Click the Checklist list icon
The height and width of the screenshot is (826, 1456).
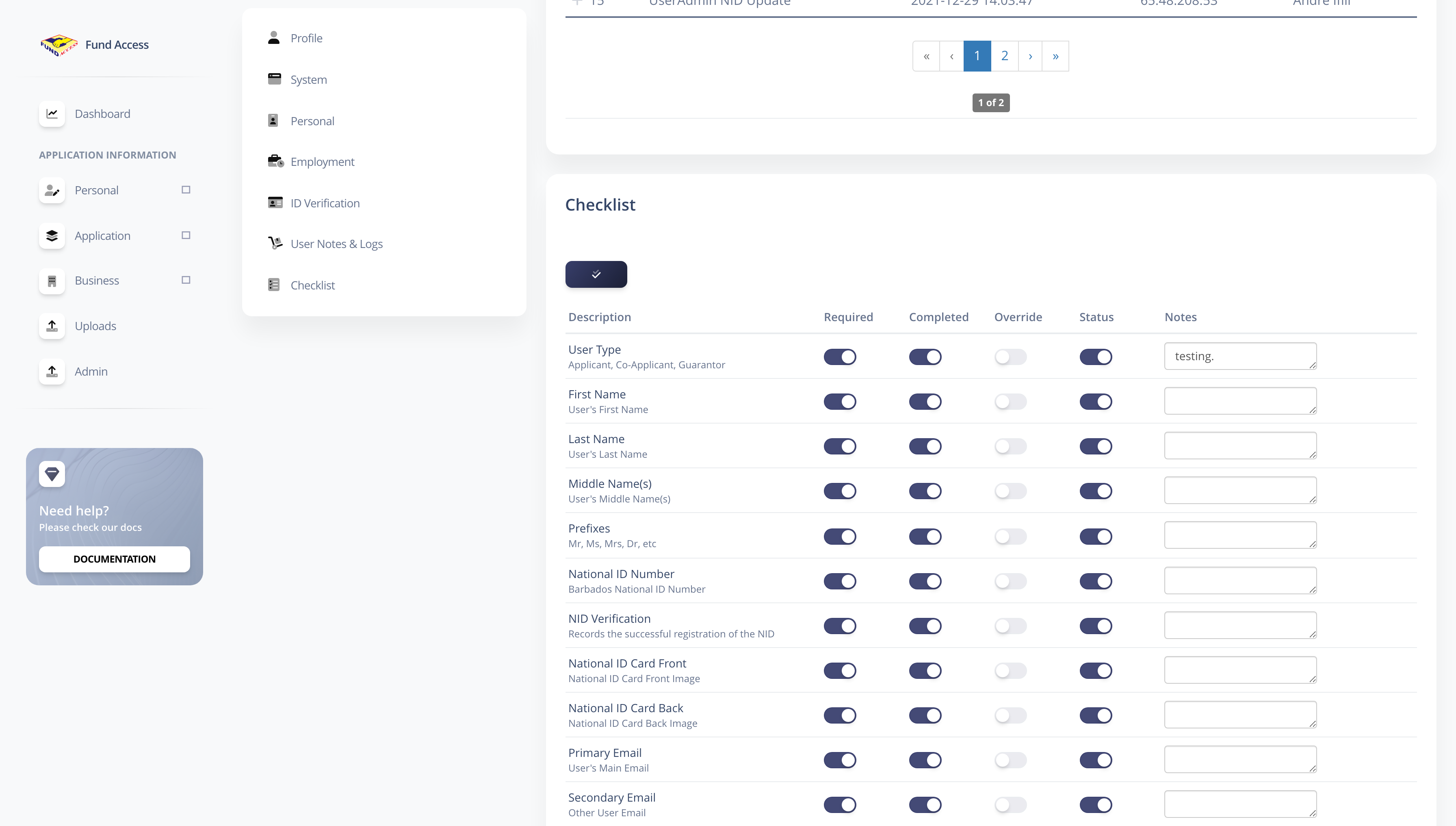274,285
